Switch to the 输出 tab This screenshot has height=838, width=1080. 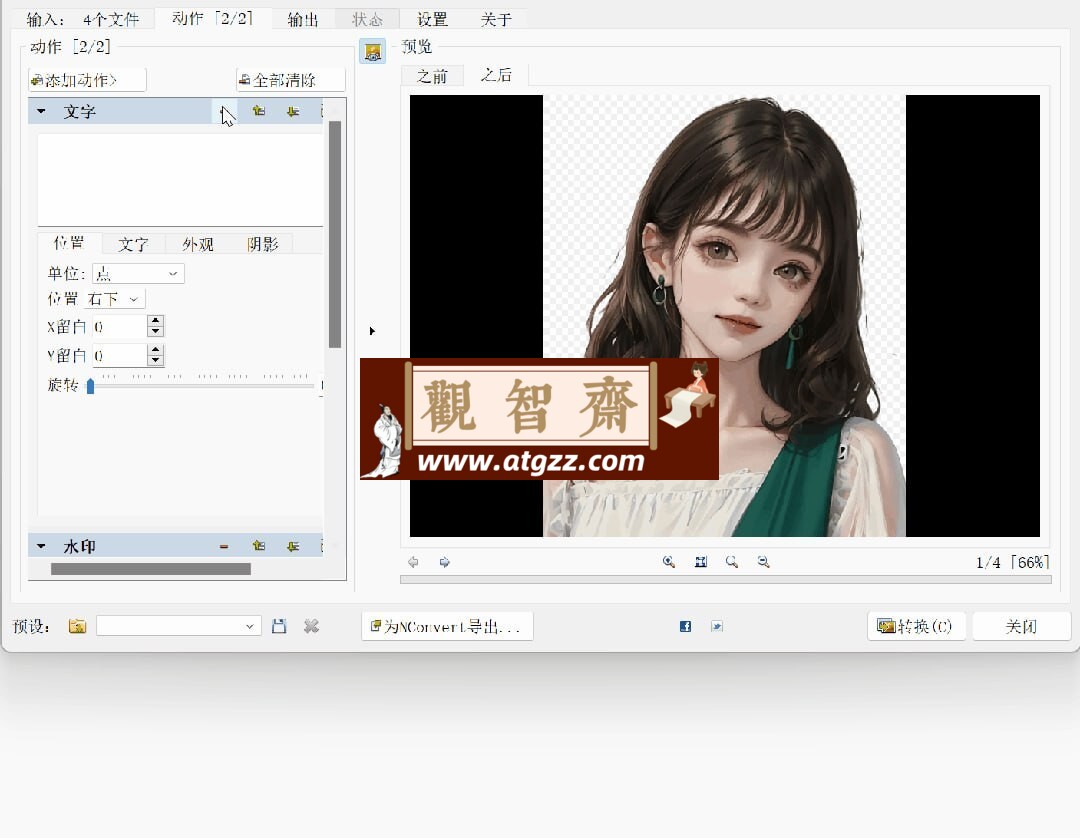tap(303, 19)
